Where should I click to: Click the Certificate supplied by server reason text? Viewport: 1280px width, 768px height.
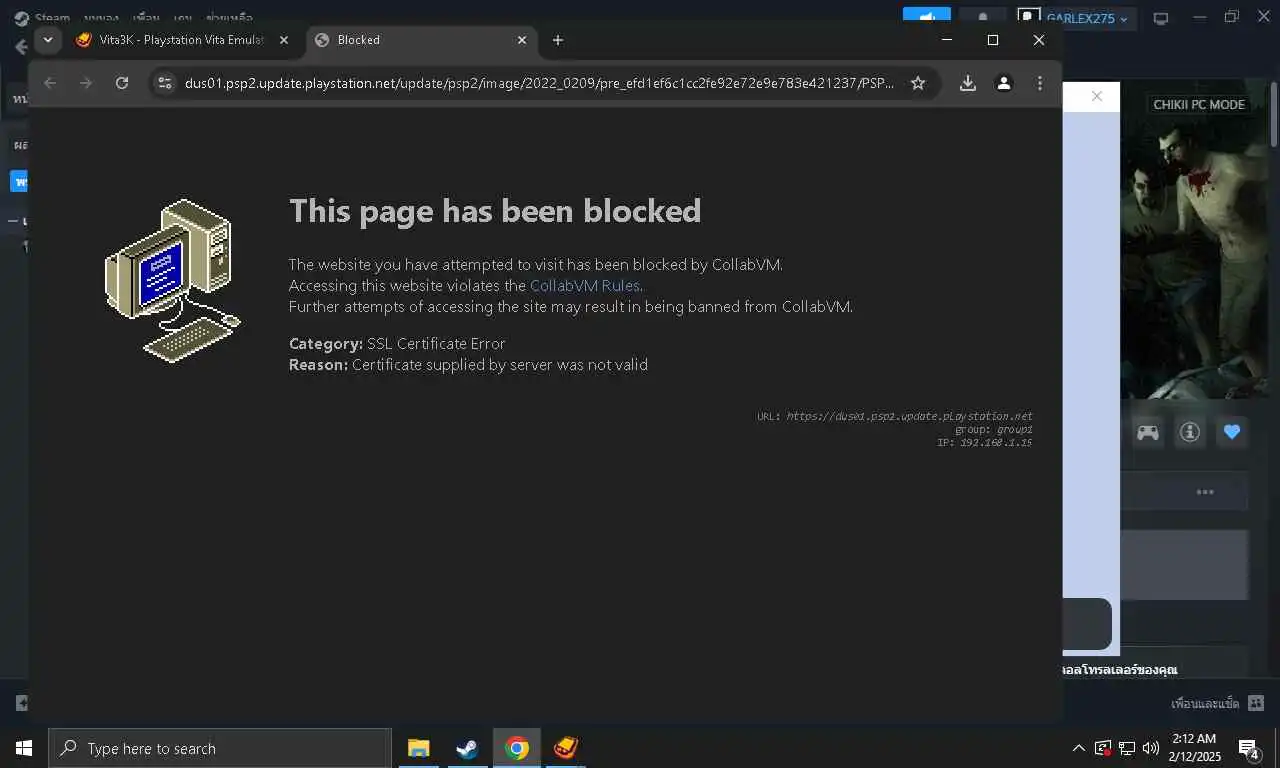[x=500, y=365]
